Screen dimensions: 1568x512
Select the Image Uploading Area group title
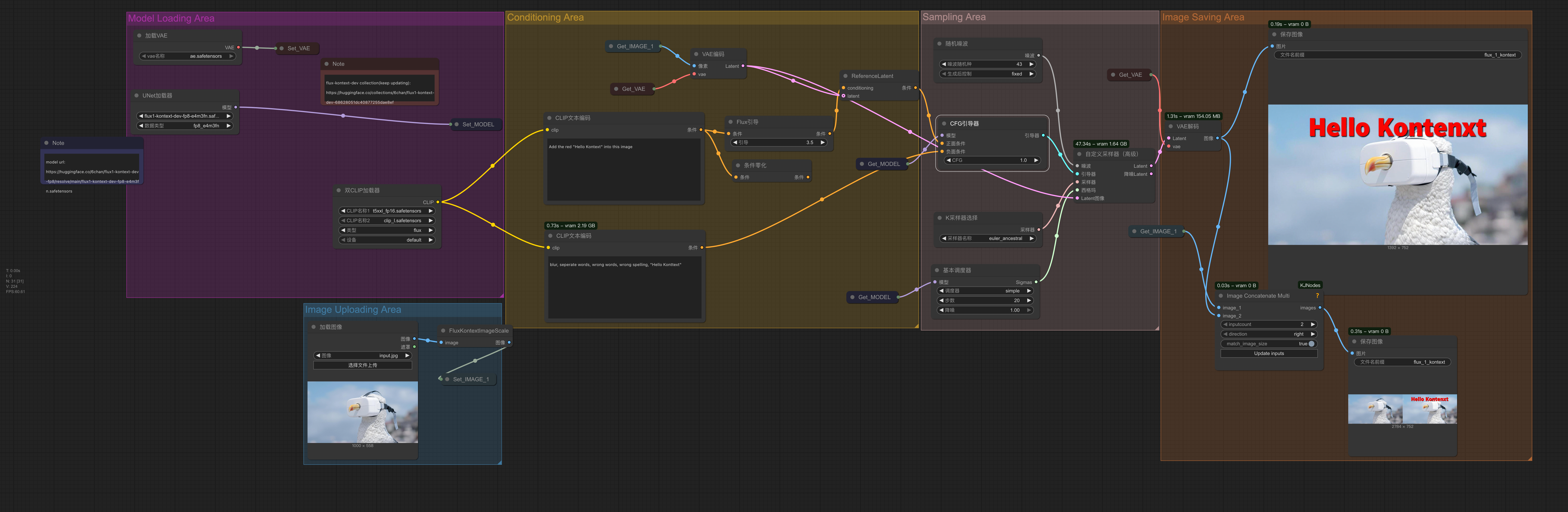353,310
